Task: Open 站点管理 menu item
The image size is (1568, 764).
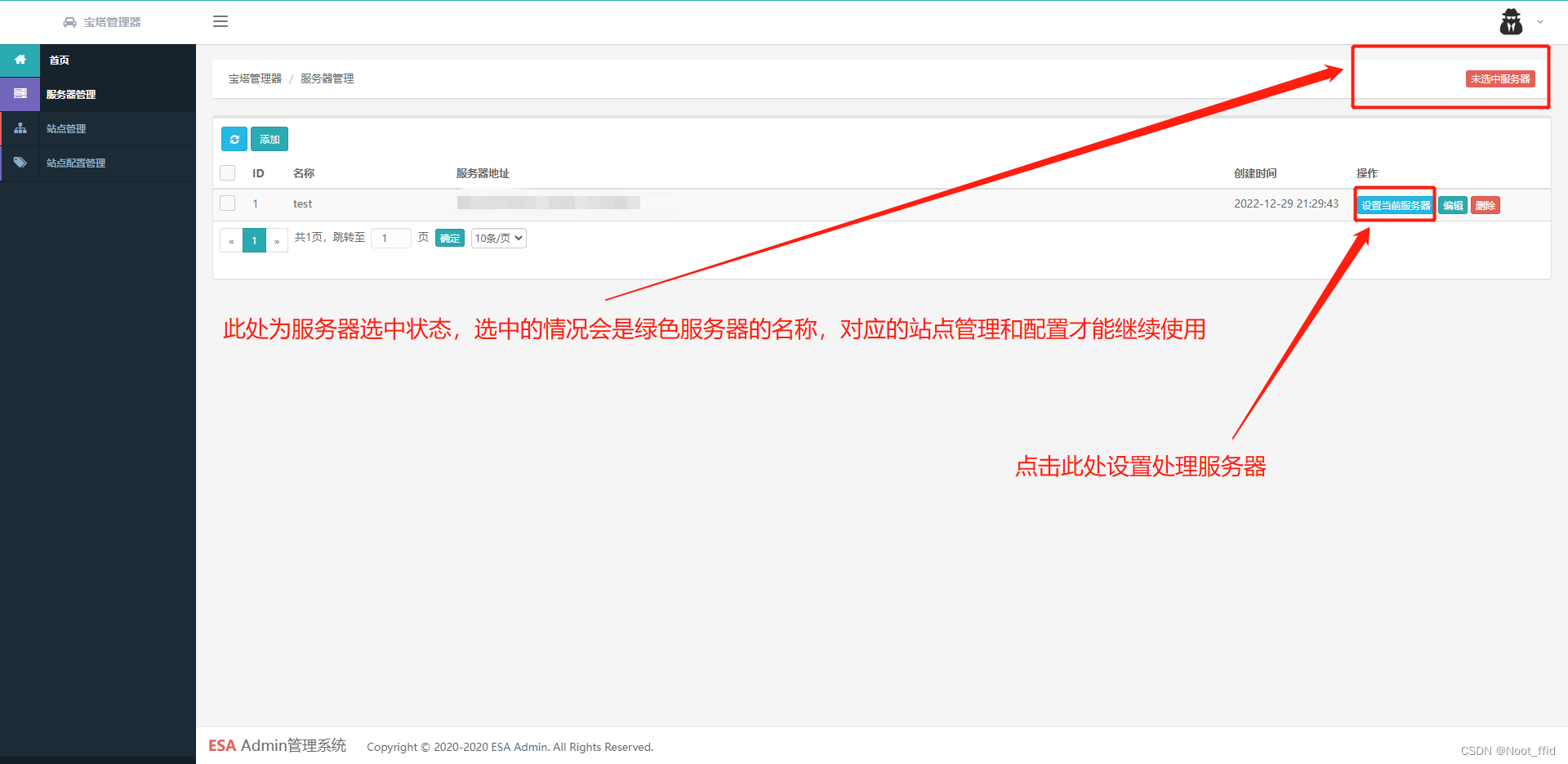Action: point(66,128)
